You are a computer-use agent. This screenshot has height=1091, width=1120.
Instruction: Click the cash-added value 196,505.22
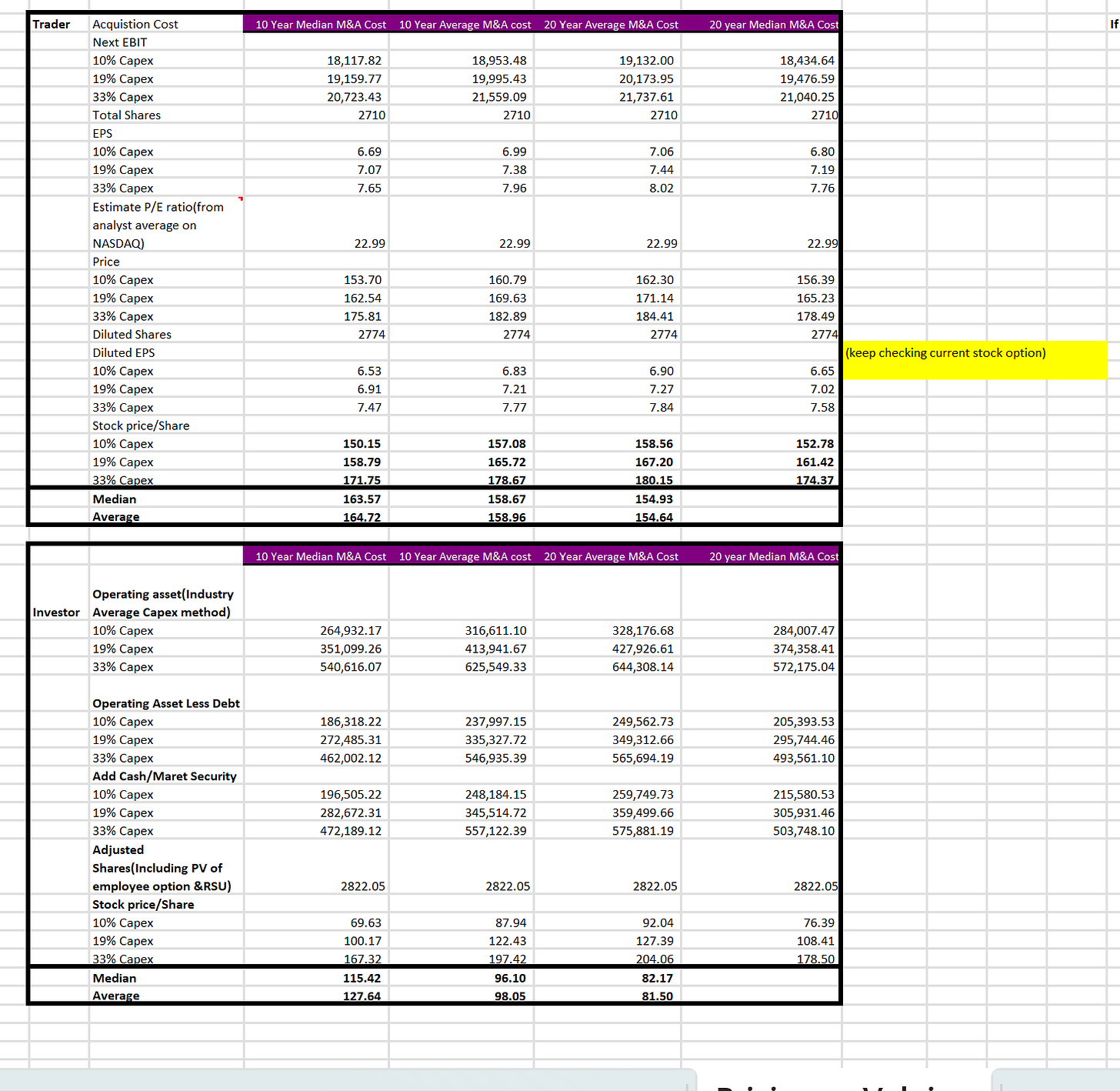[351, 795]
